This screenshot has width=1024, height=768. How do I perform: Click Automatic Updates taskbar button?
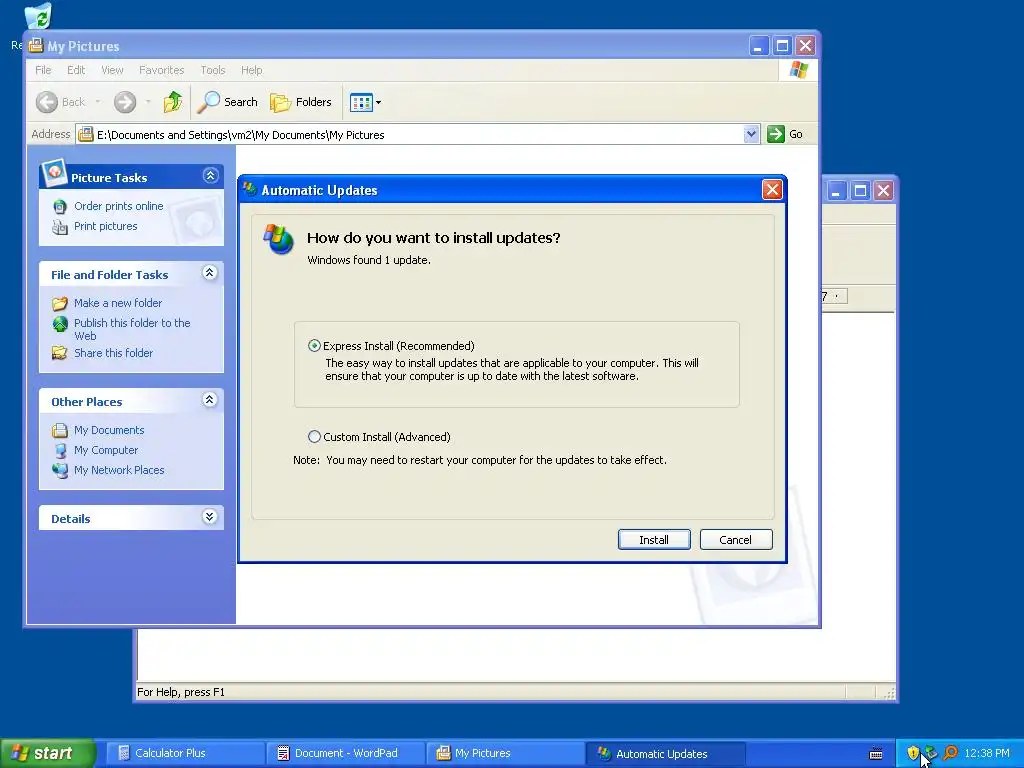tap(665, 754)
